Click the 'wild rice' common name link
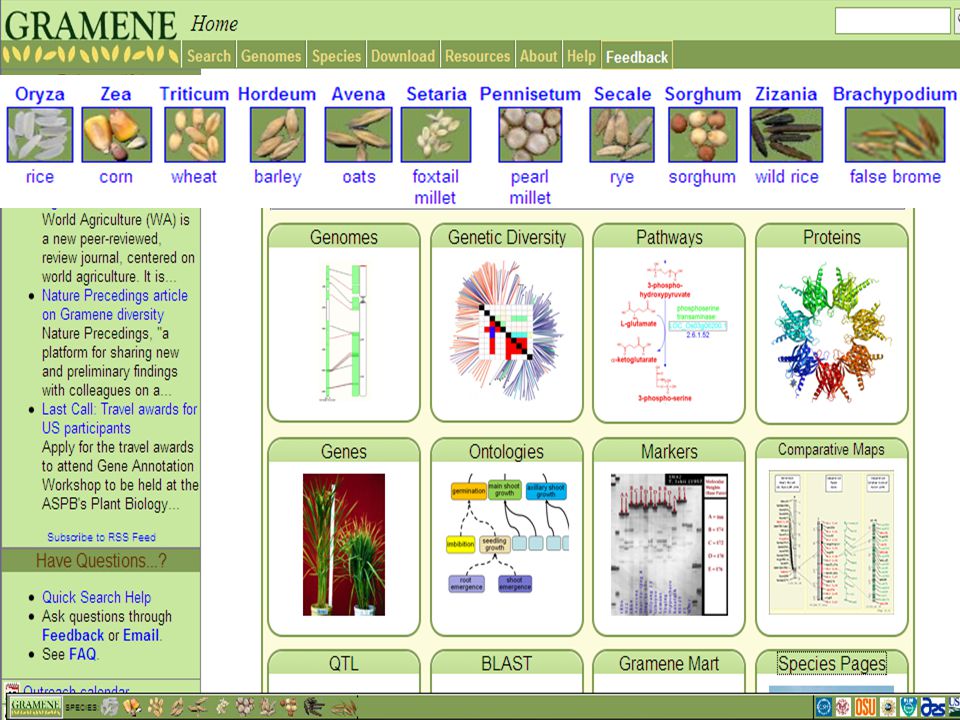The height and width of the screenshot is (720, 960). [787, 177]
